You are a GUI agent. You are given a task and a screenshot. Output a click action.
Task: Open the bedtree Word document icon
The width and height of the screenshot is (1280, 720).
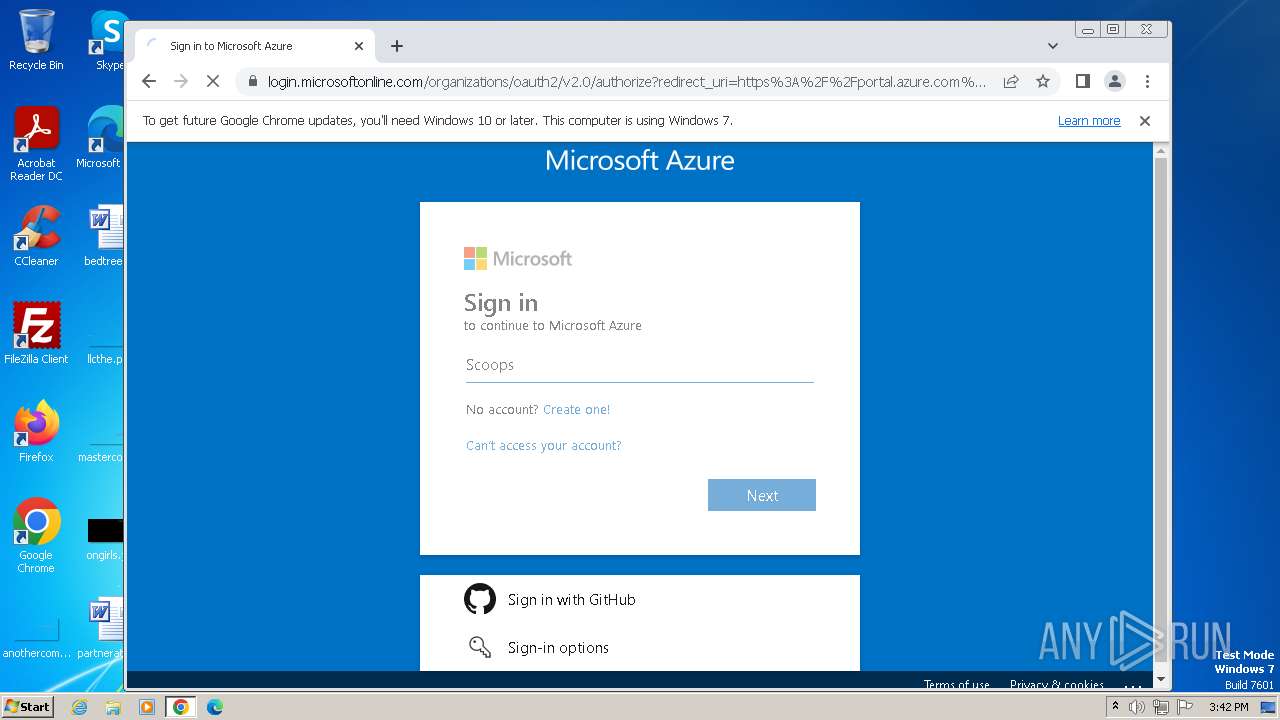pyautogui.click(x=104, y=236)
